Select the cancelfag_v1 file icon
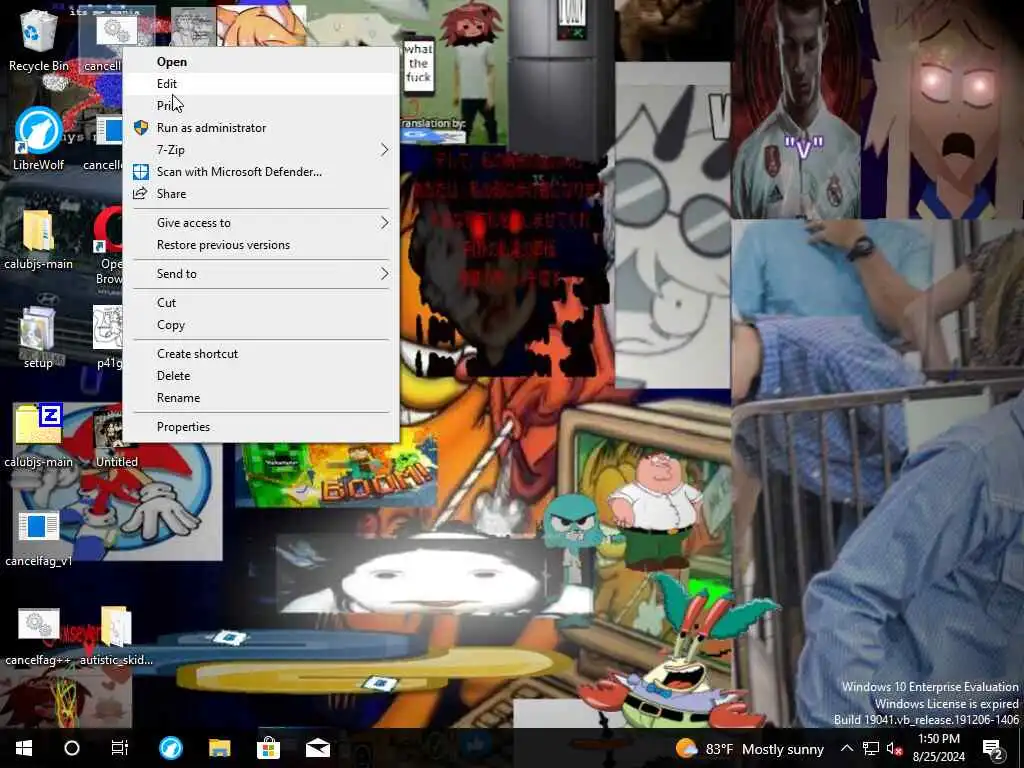Viewport: 1024px width, 768px height. click(x=39, y=537)
